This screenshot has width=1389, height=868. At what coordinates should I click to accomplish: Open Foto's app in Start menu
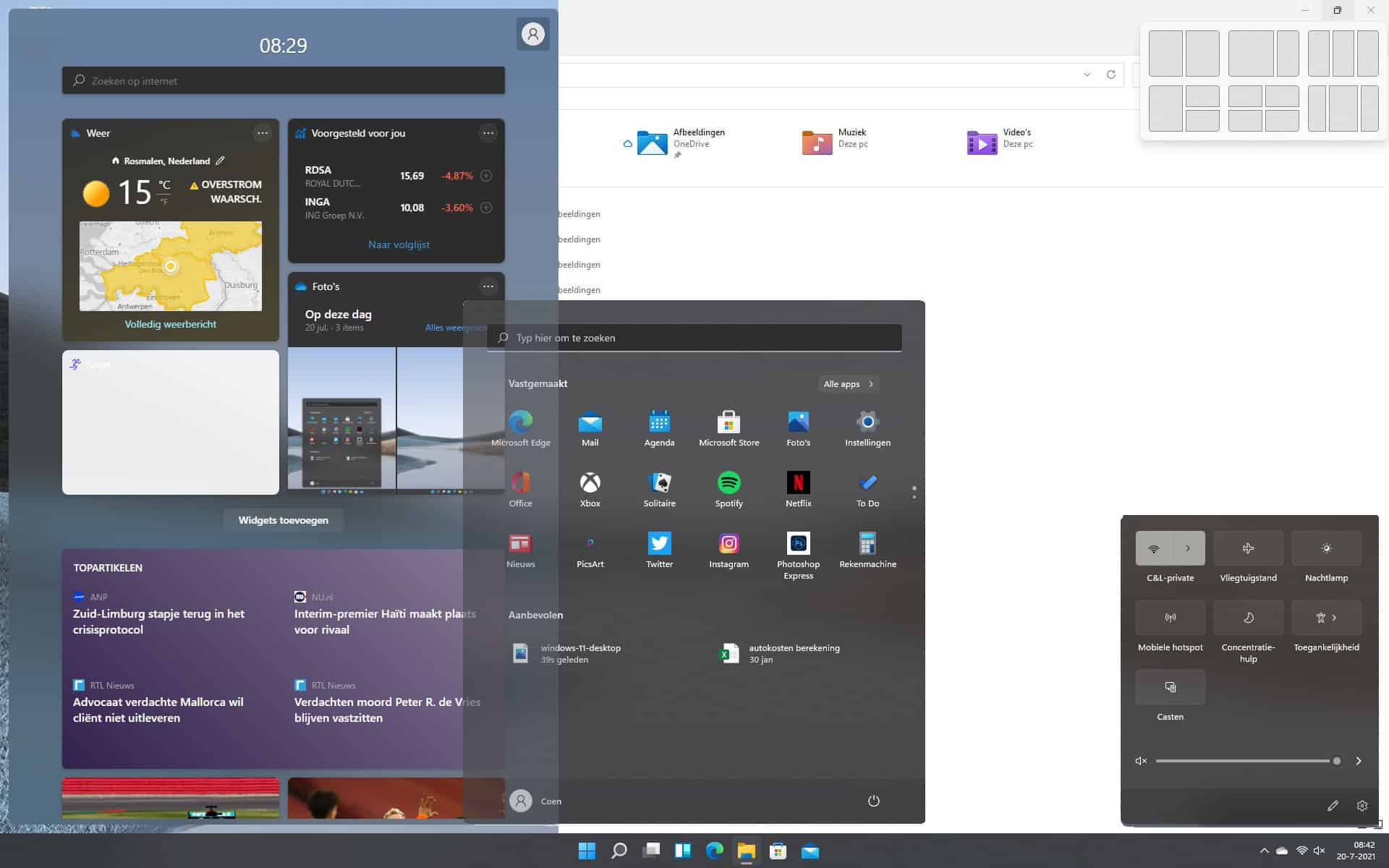click(x=799, y=428)
